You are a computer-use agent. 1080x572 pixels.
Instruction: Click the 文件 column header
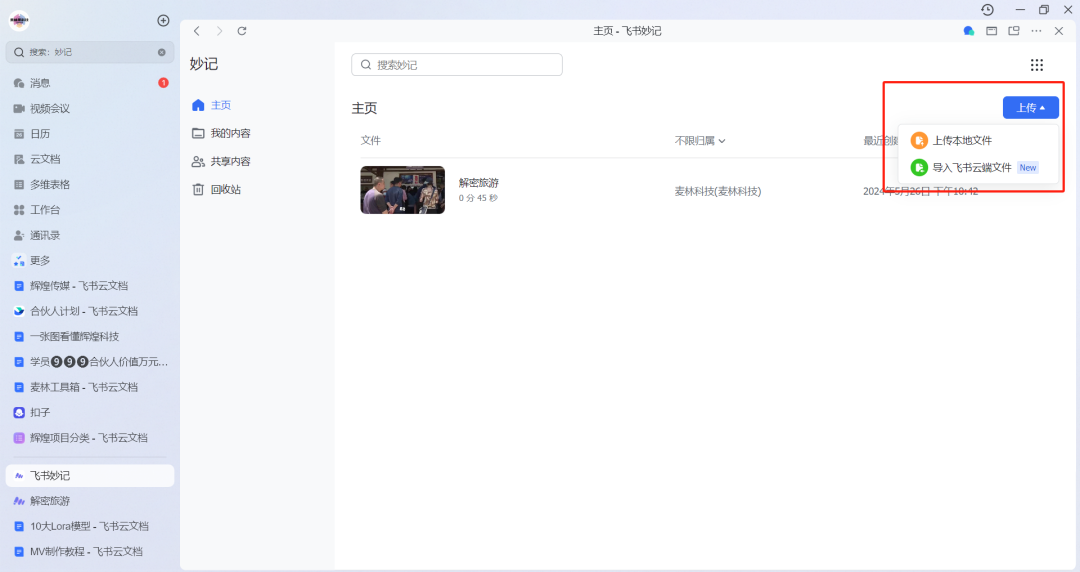(x=371, y=141)
